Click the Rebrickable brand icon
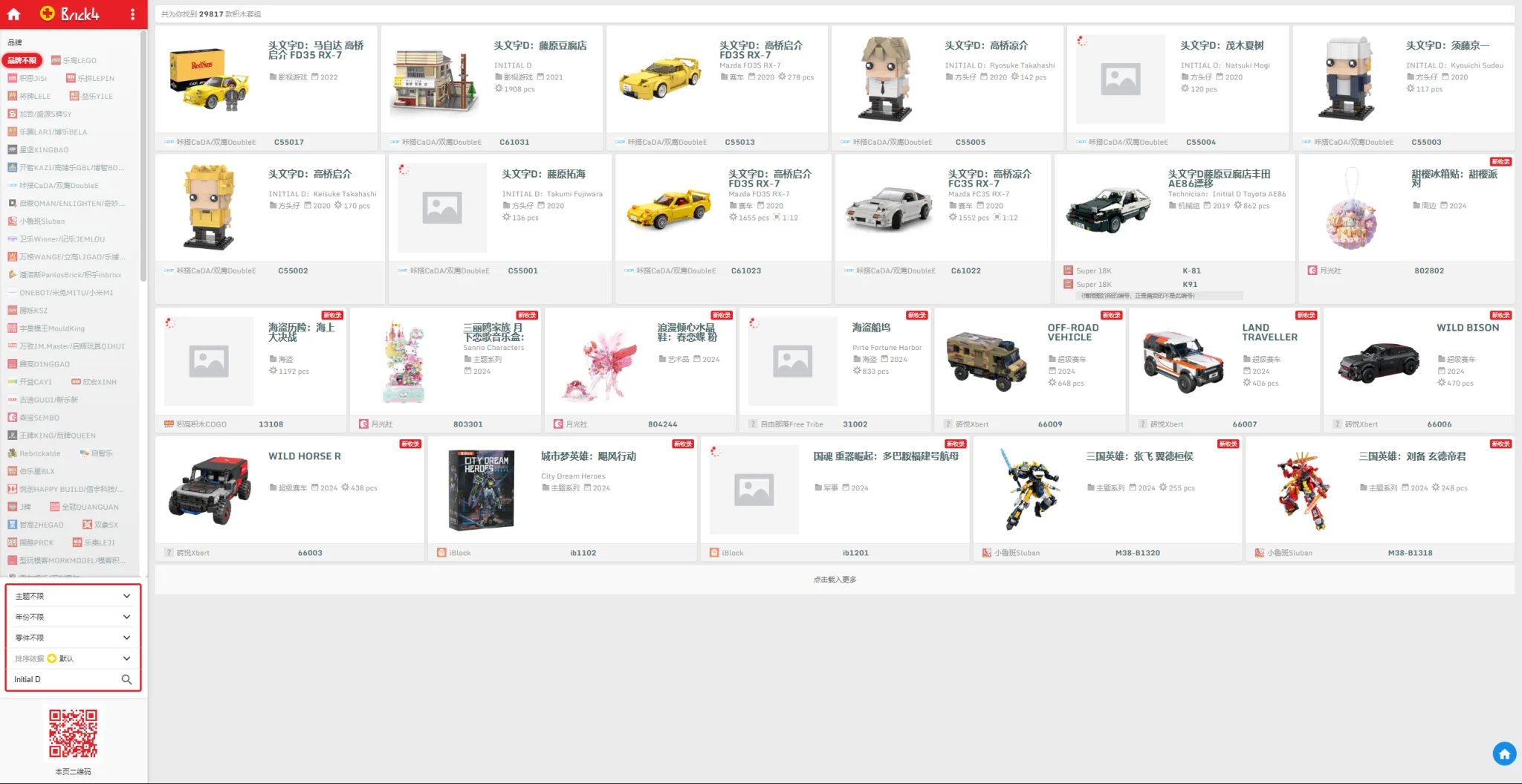 tap(12, 453)
